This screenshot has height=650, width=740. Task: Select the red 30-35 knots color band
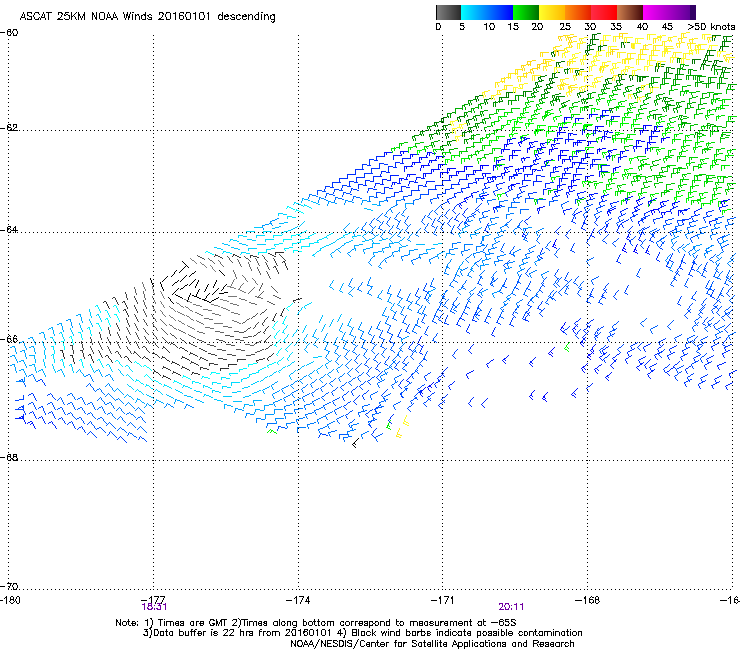(x=604, y=12)
